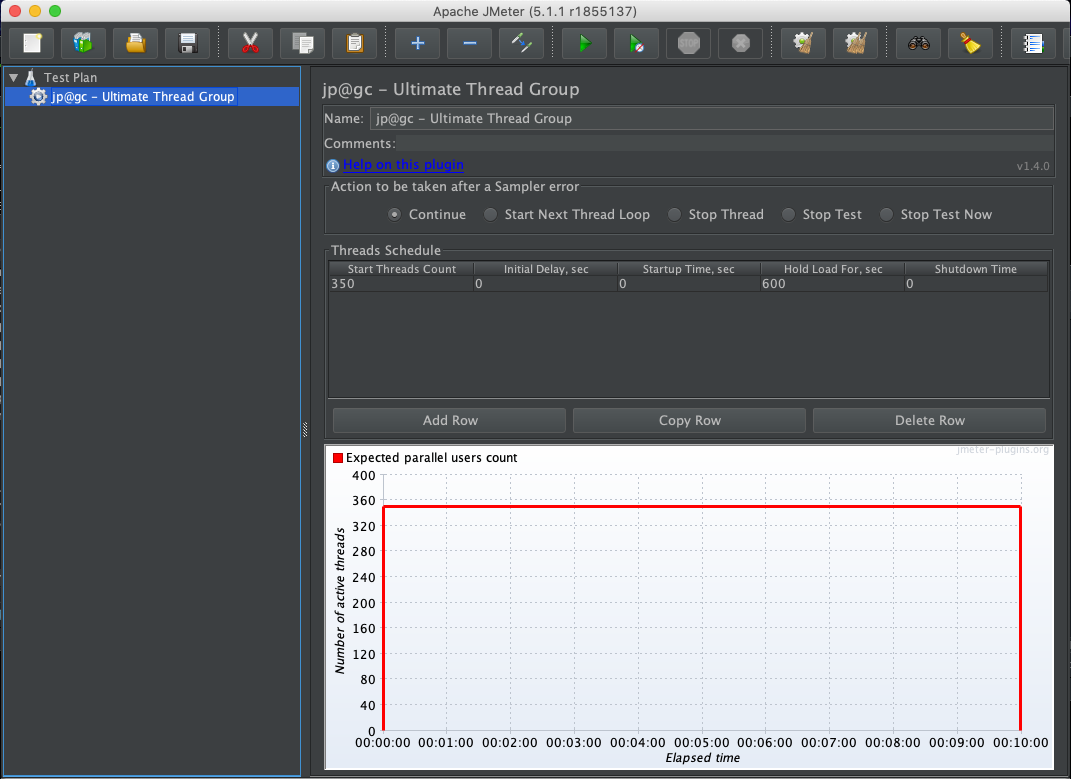Image resolution: width=1071 pixels, height=779 pixels.
Task: Click the info icon beside help link
Action: coord(333,165)
